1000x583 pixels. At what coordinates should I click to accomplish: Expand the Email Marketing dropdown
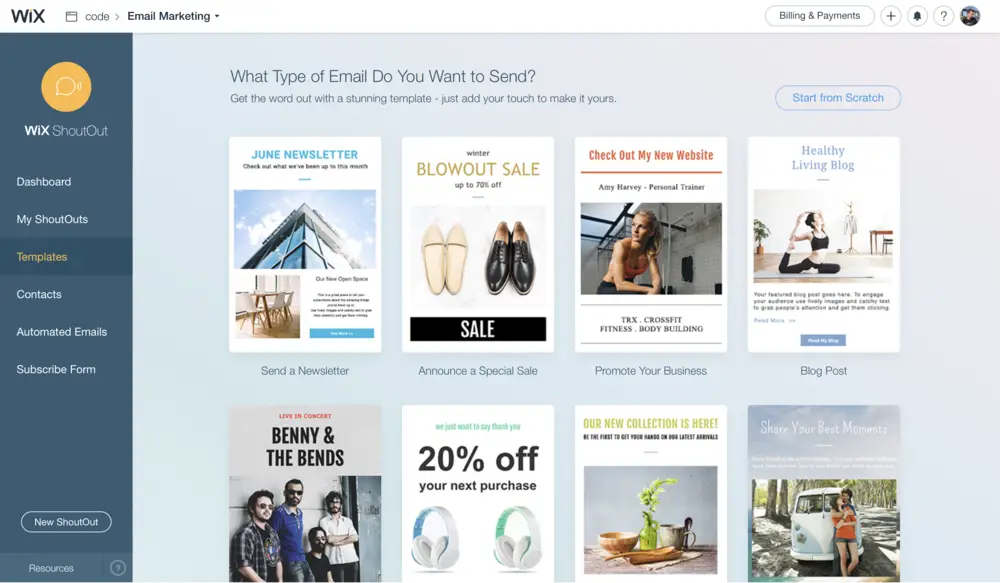[173, 16]
